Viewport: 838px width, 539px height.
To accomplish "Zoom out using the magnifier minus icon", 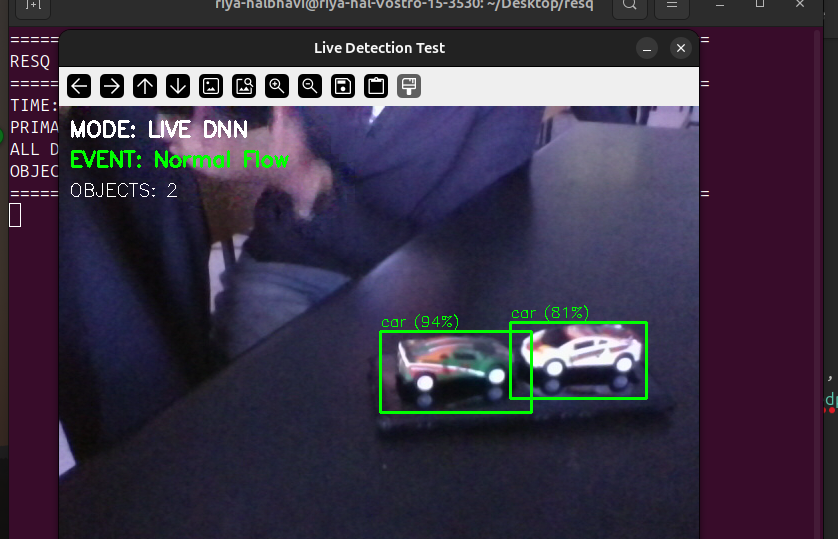I will 310,86.
